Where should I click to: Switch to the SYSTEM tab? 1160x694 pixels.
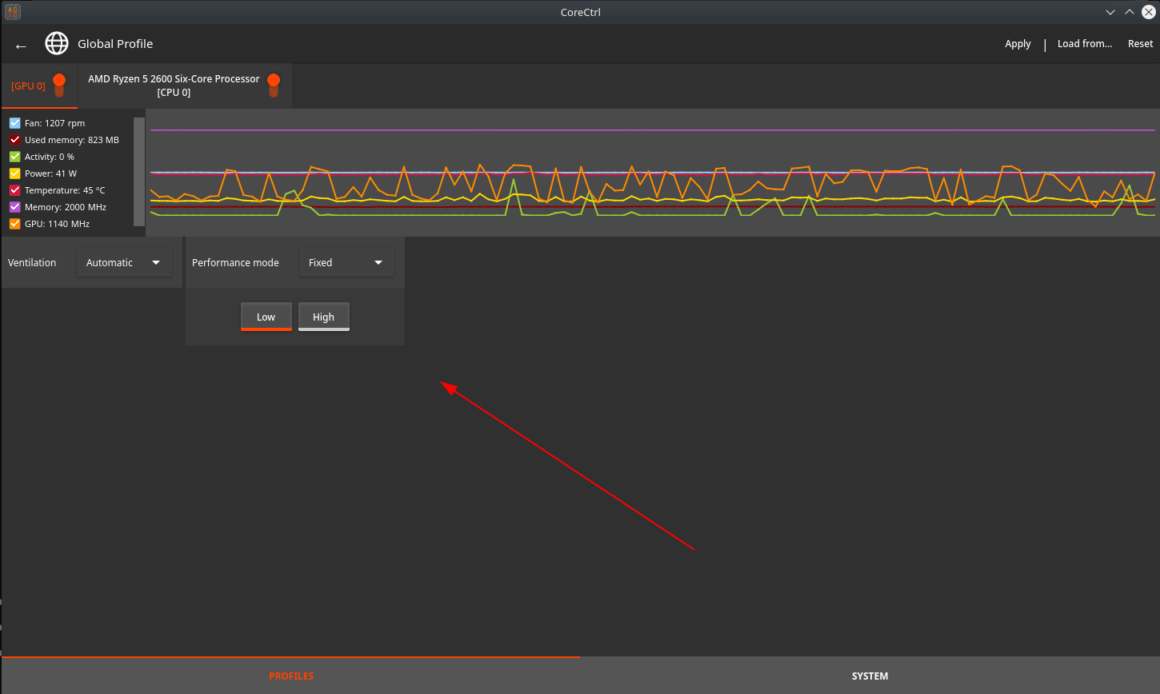coord(869,676)
